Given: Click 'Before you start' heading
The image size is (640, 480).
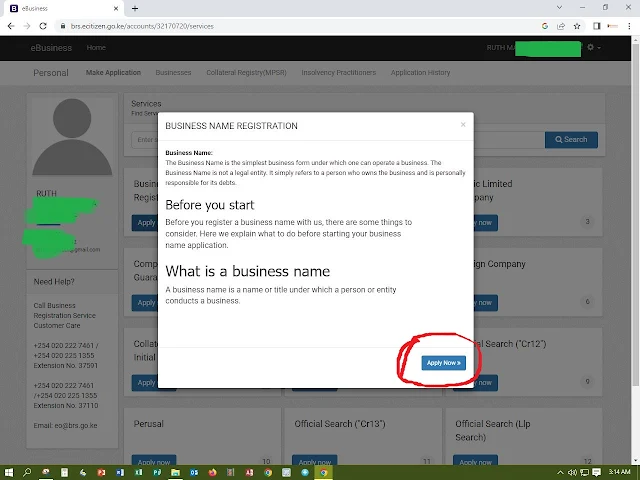Looking at the screenshot, I should tap(209, 205).
